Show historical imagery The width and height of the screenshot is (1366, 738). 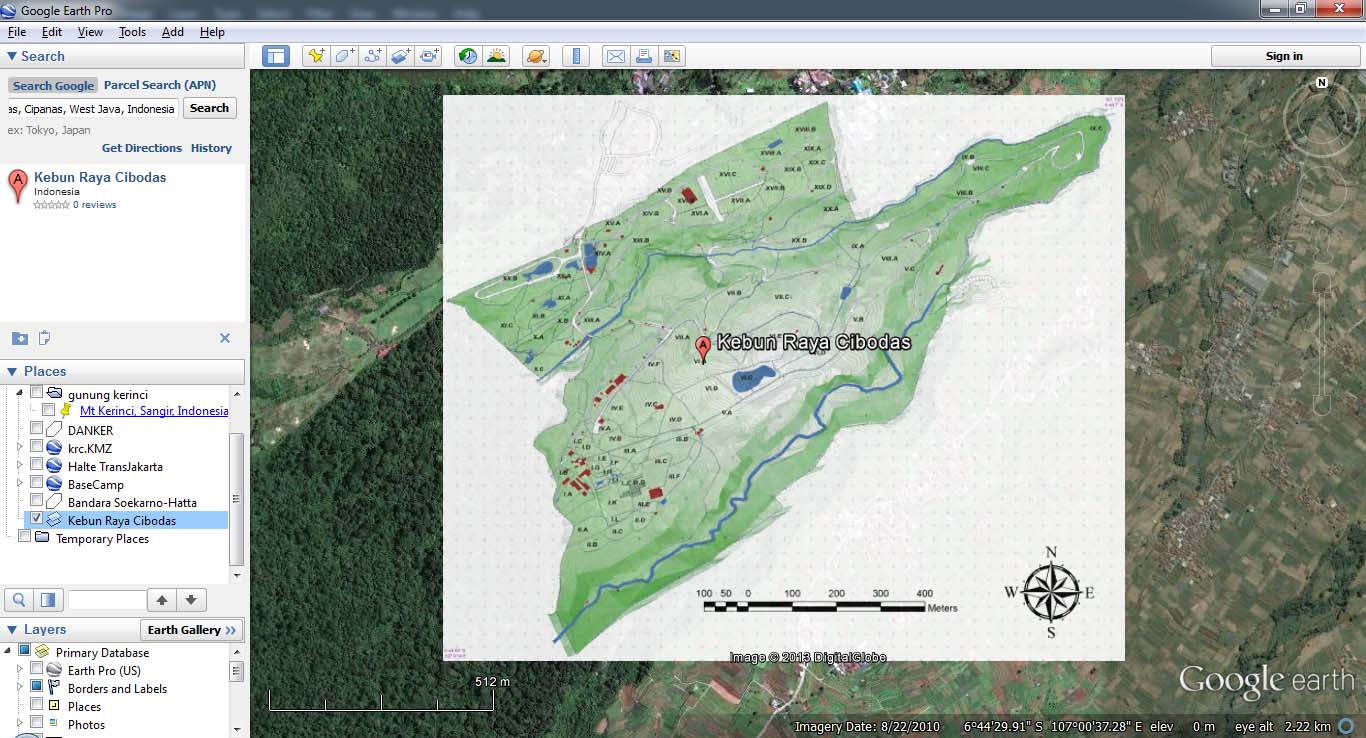tap(467, 56)
